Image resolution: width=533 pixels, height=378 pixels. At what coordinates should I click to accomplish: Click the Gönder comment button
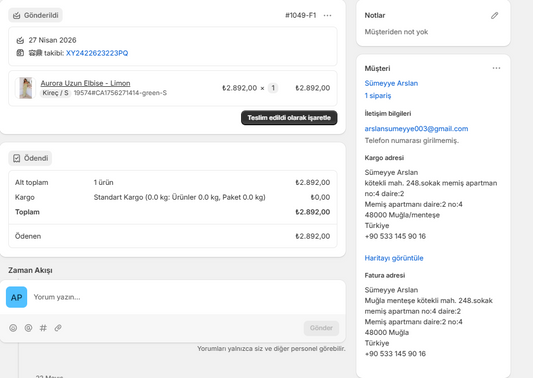[321, 328]
